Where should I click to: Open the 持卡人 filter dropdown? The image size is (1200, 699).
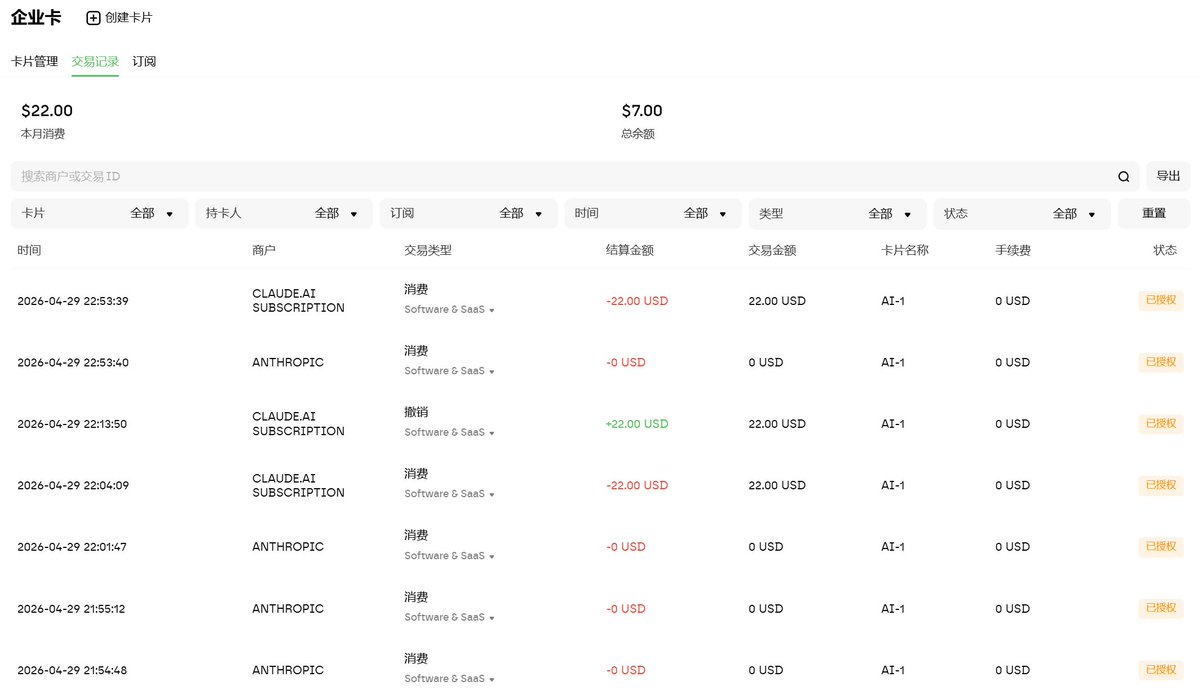284,214
